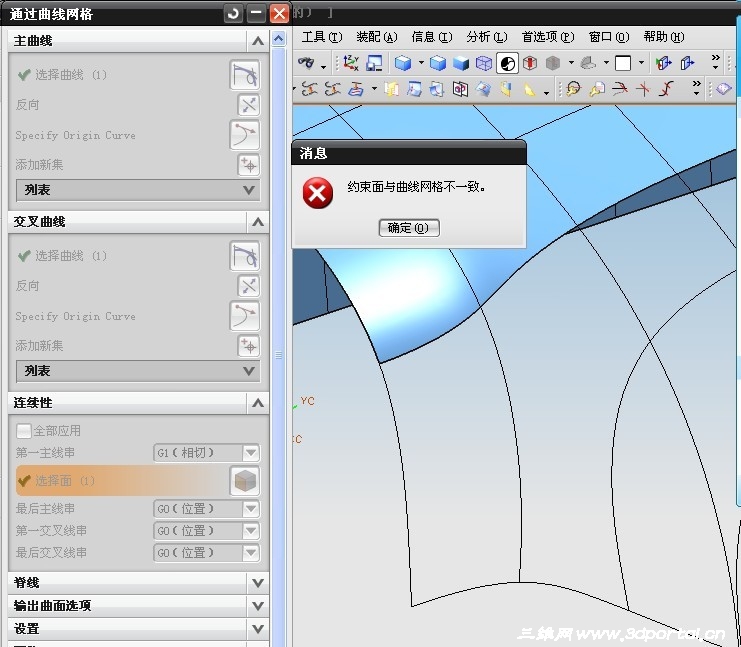Click the red cube section view icon
Image resolution: width=741 pixels, height=647 pixels.
click(x=530, y=63)
